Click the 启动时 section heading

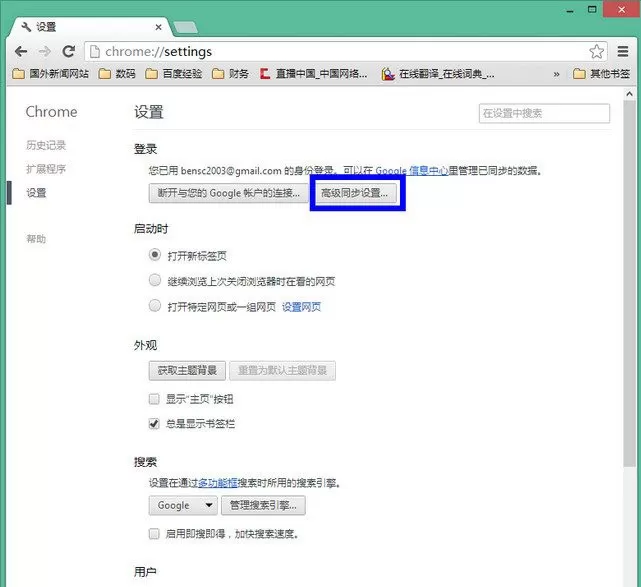coord(151,229)
